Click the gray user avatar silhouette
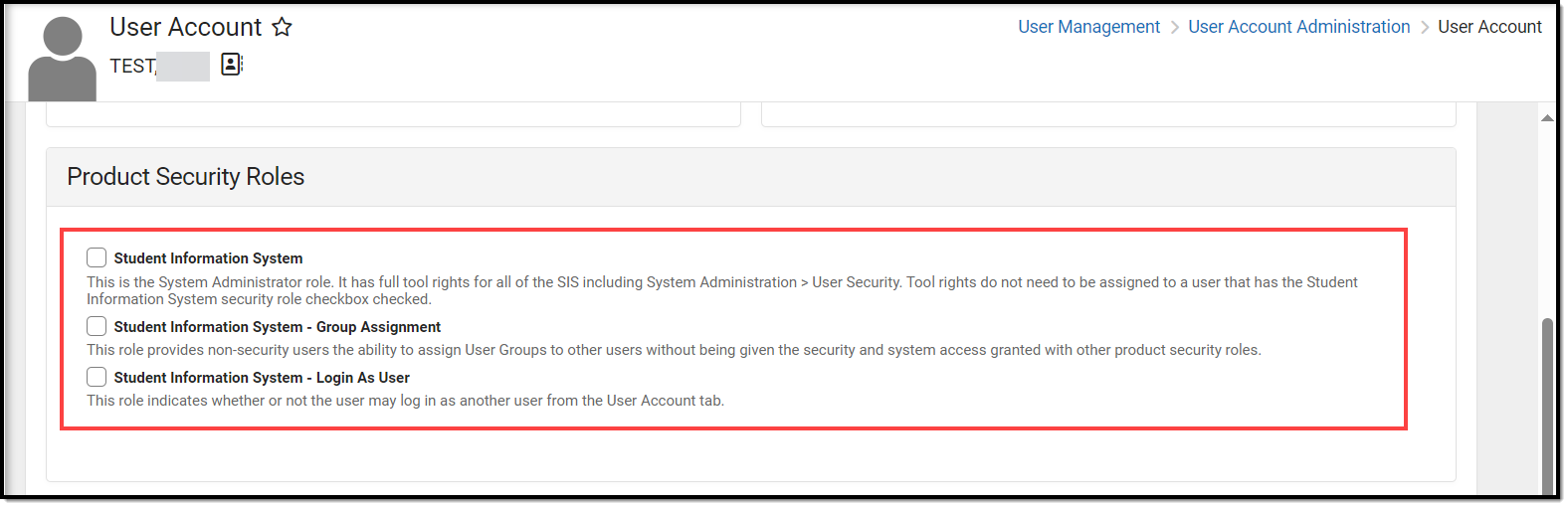 tap(62, 59)
